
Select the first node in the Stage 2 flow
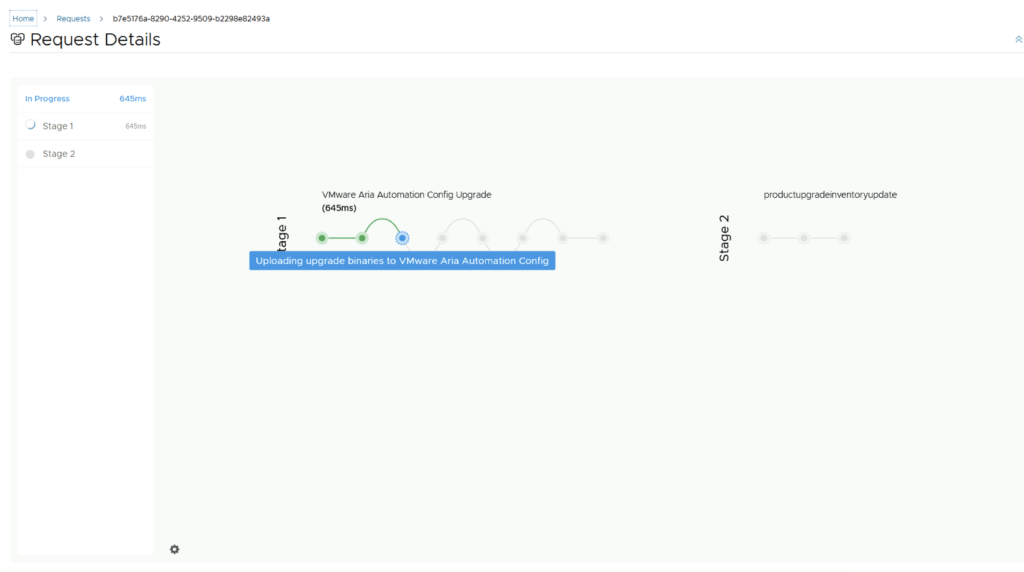(x=764, y=238)
